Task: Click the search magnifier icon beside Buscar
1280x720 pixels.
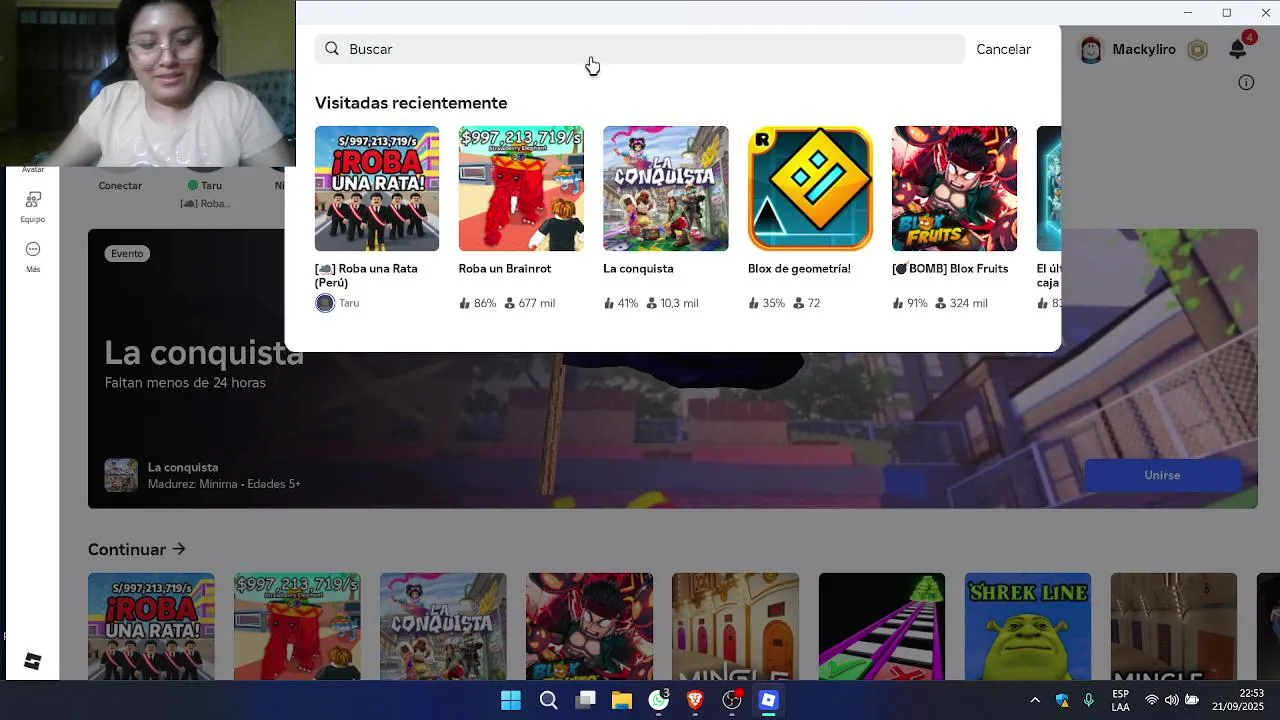Action: pos(332,49)
